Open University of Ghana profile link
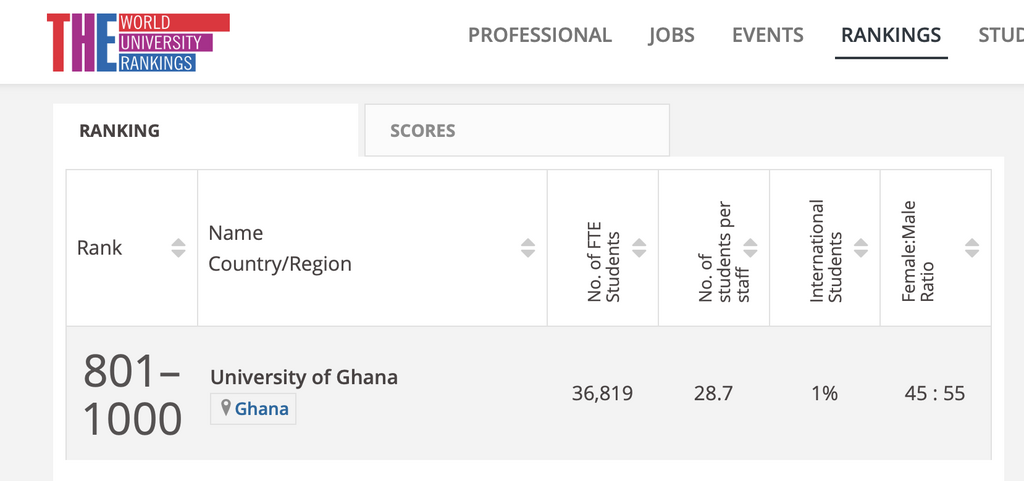This screenshot has height=481, width=1024. (304, 377)
